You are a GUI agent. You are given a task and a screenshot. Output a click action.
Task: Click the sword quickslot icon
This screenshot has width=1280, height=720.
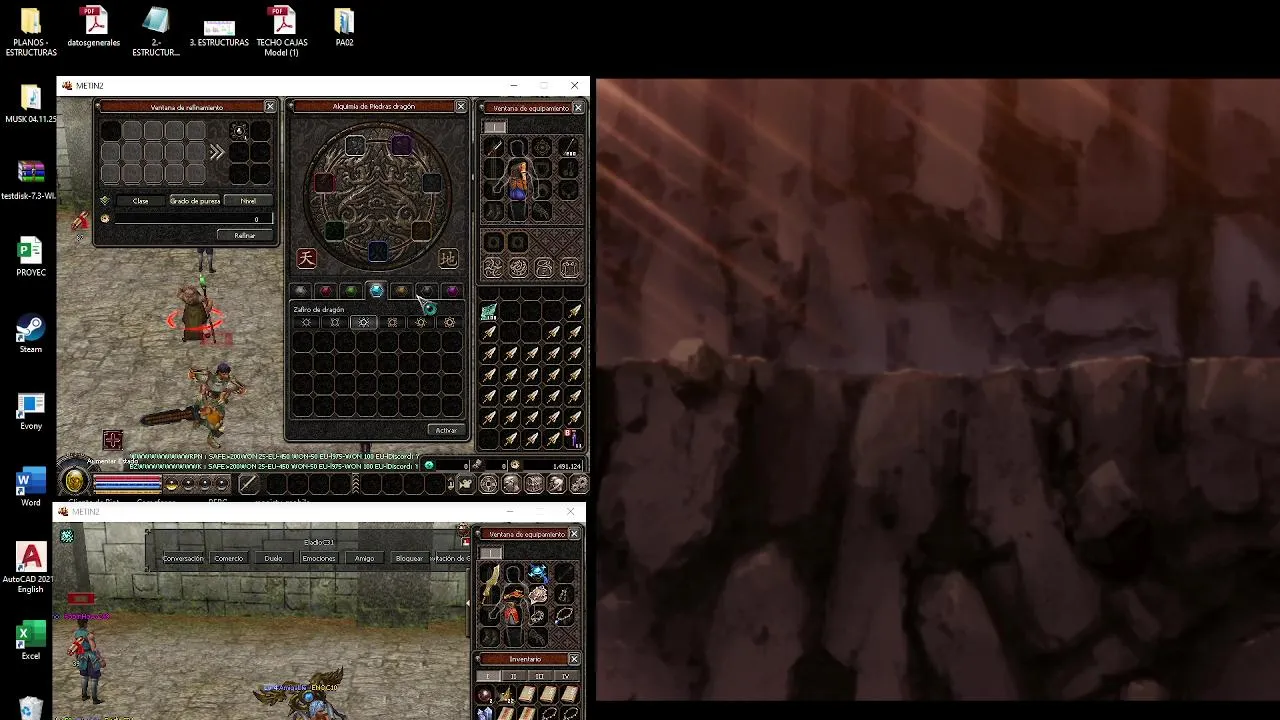(x=248, y=484)
